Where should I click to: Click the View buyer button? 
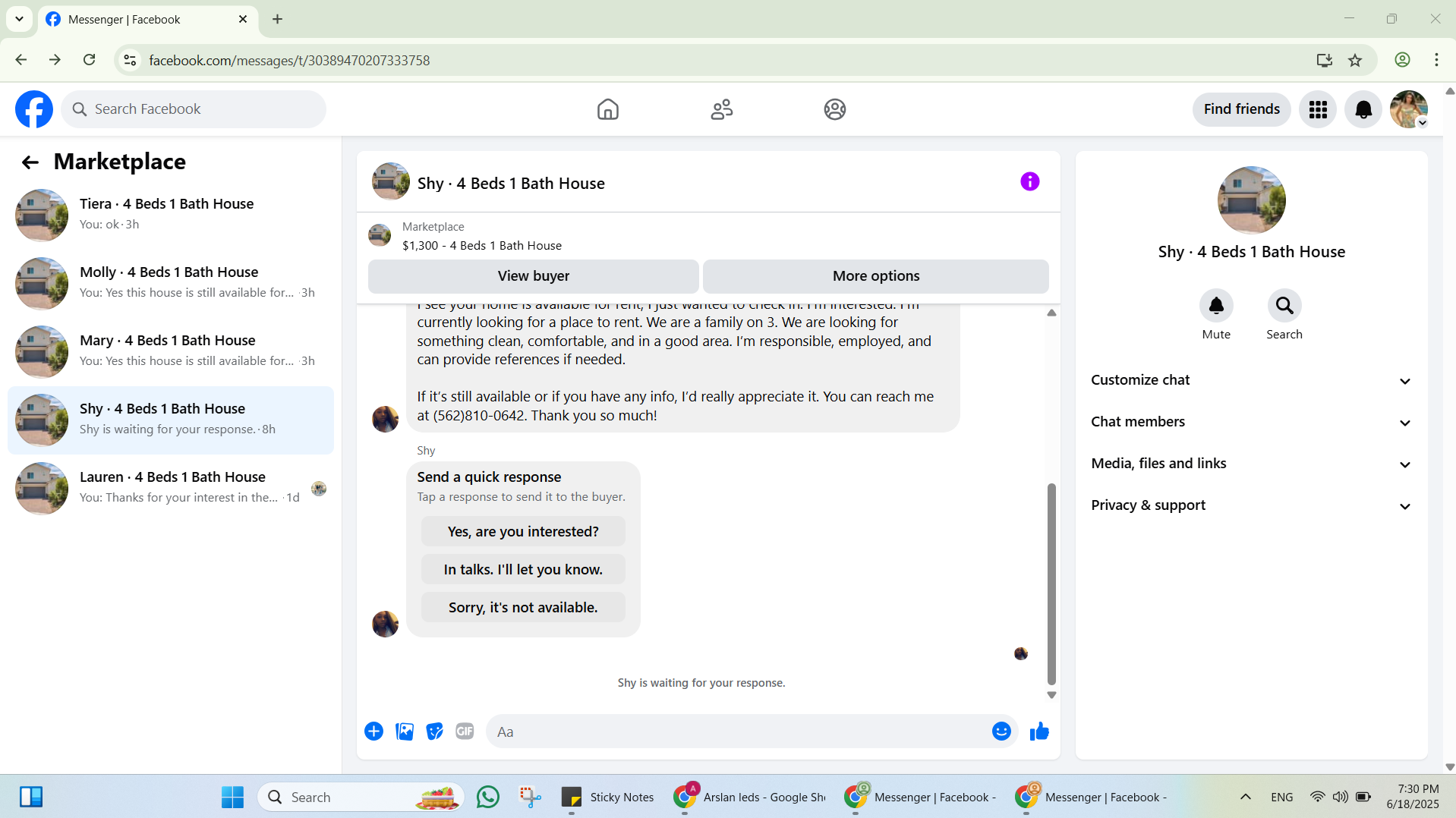click(x=533, y=276)
